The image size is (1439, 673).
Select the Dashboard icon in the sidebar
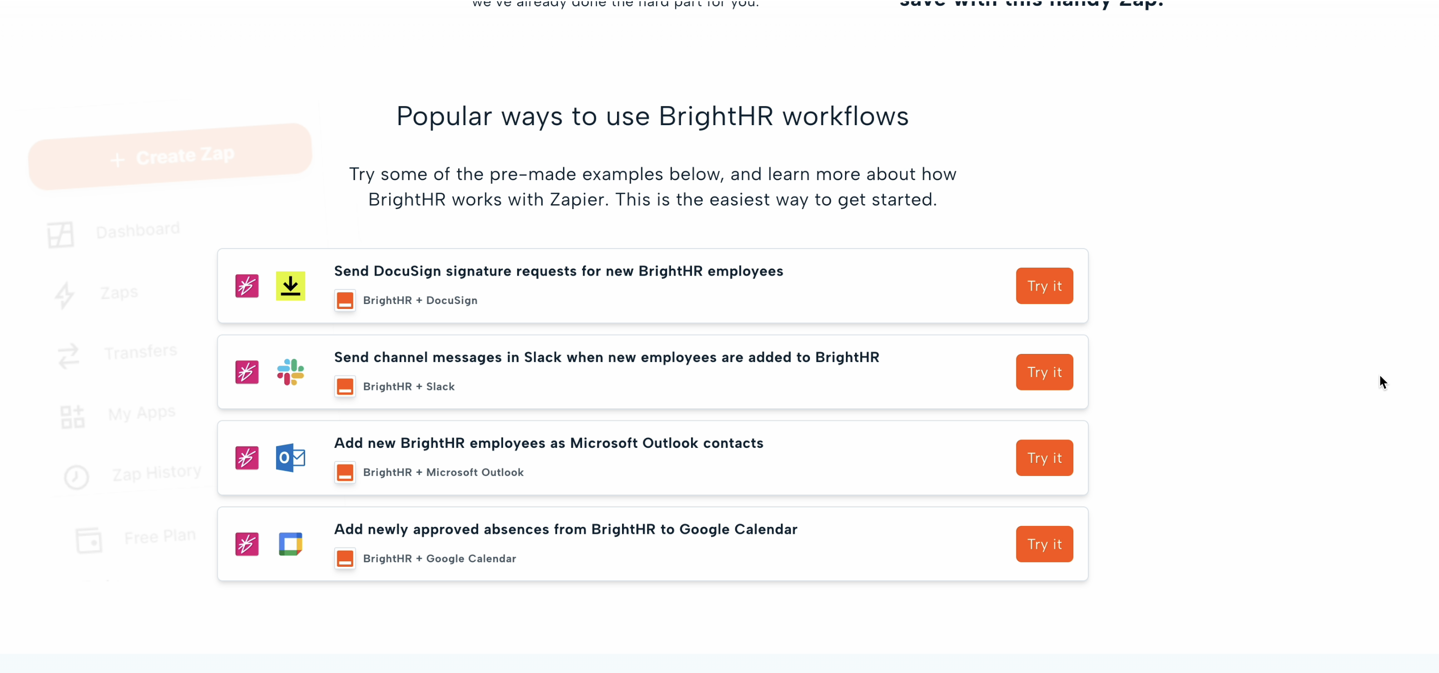60,234
